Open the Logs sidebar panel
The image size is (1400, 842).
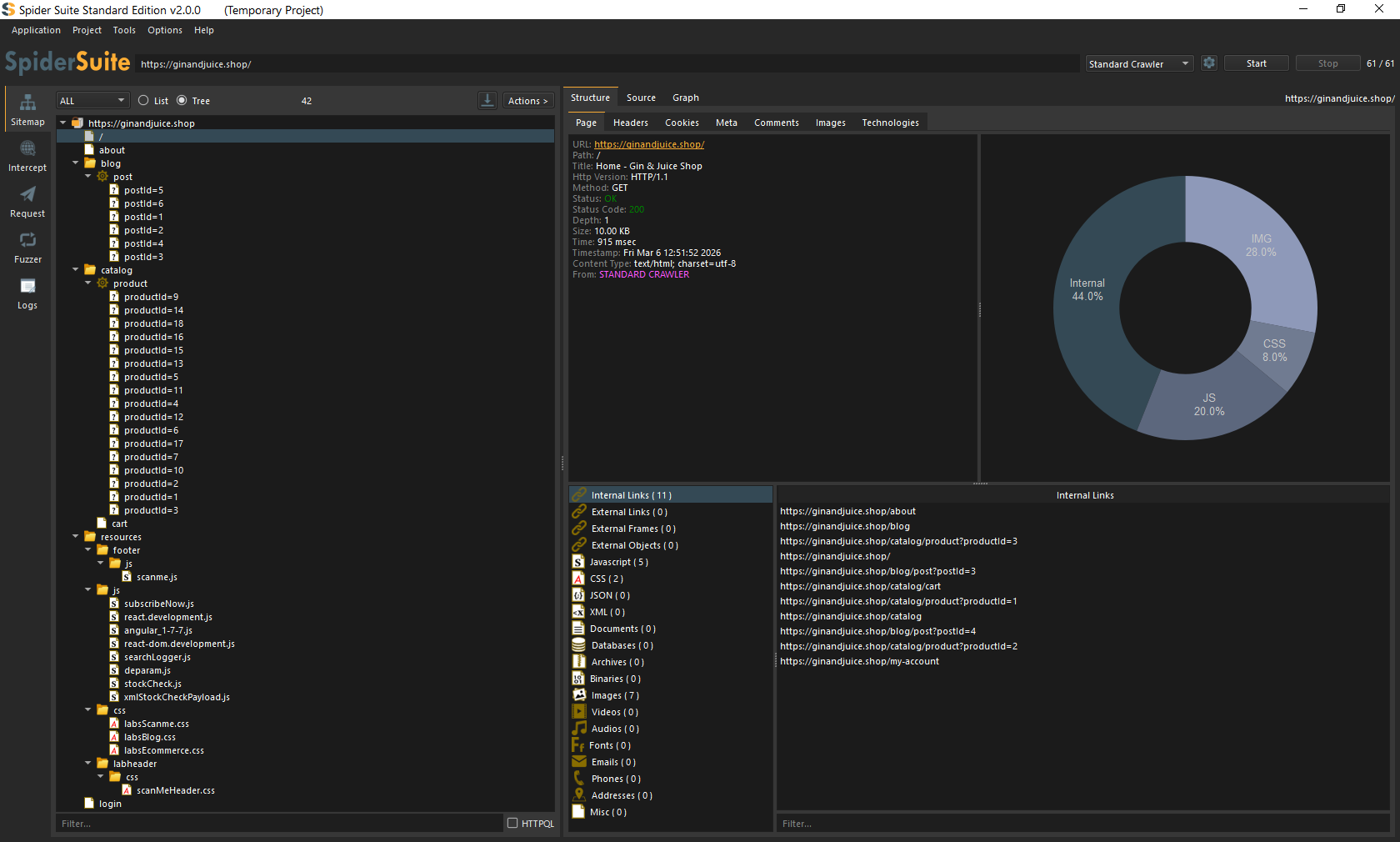point(27,293)
